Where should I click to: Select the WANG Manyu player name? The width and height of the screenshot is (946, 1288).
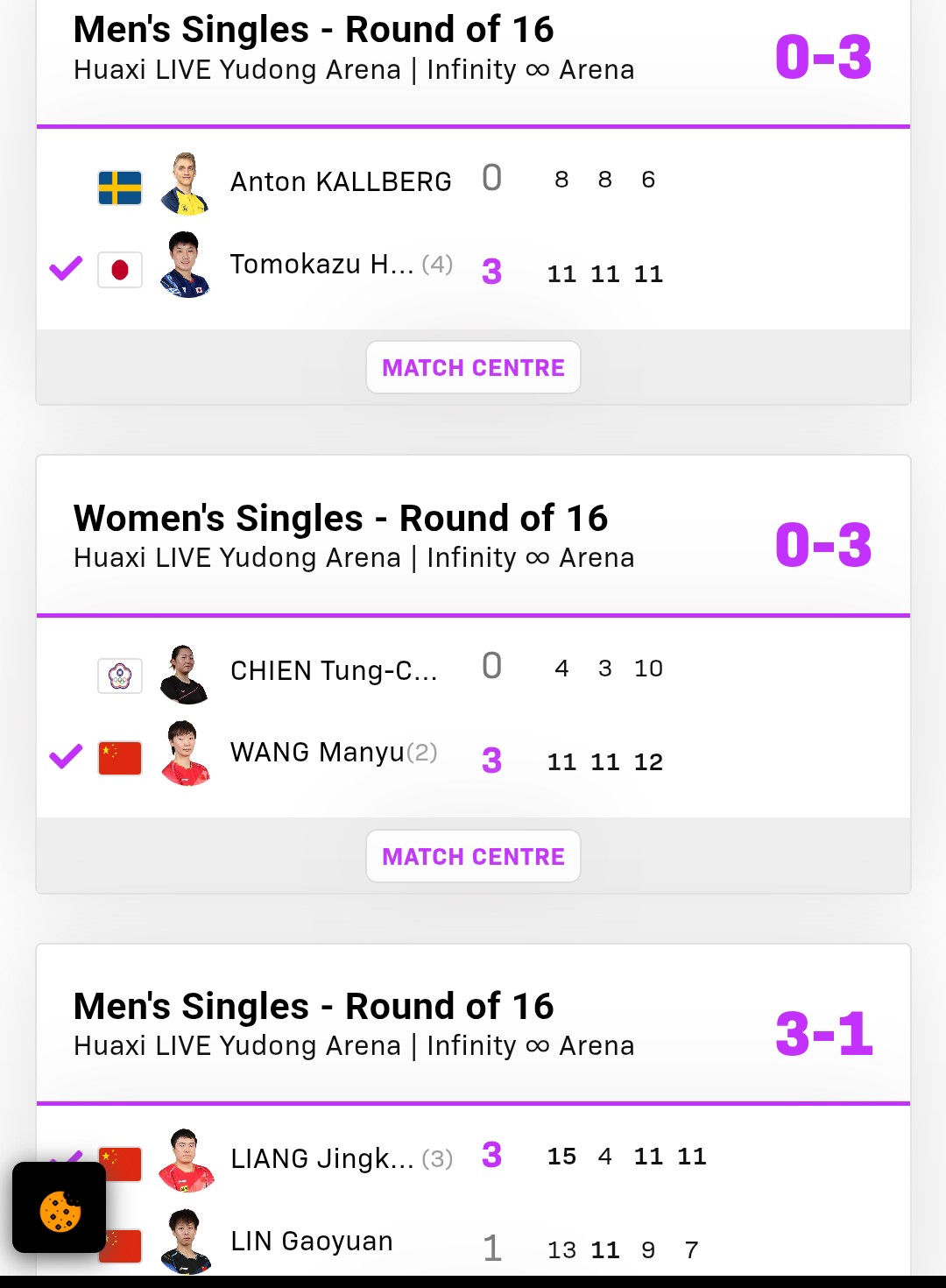[318, 752]
